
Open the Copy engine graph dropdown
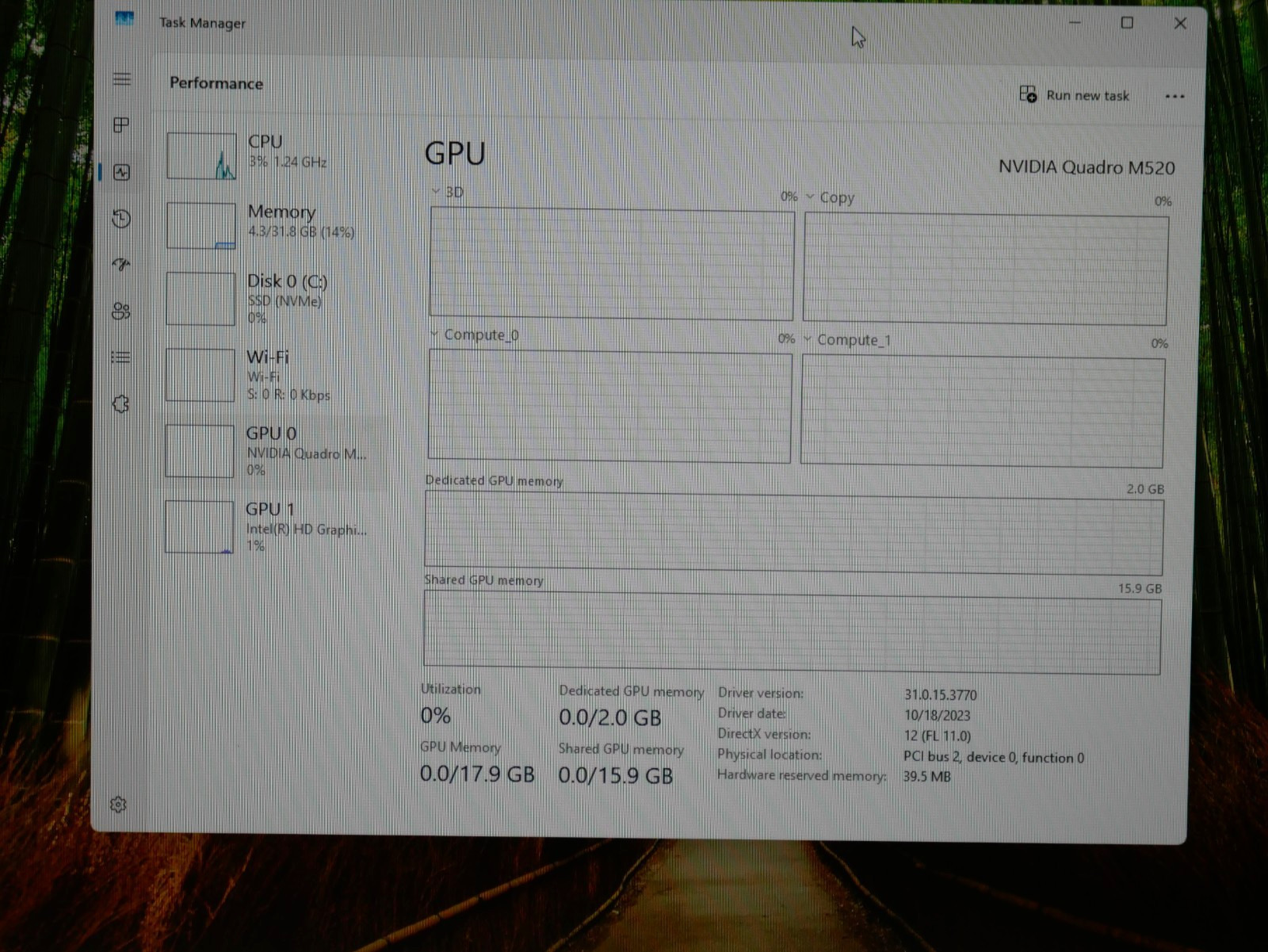(x=810, y=197)
